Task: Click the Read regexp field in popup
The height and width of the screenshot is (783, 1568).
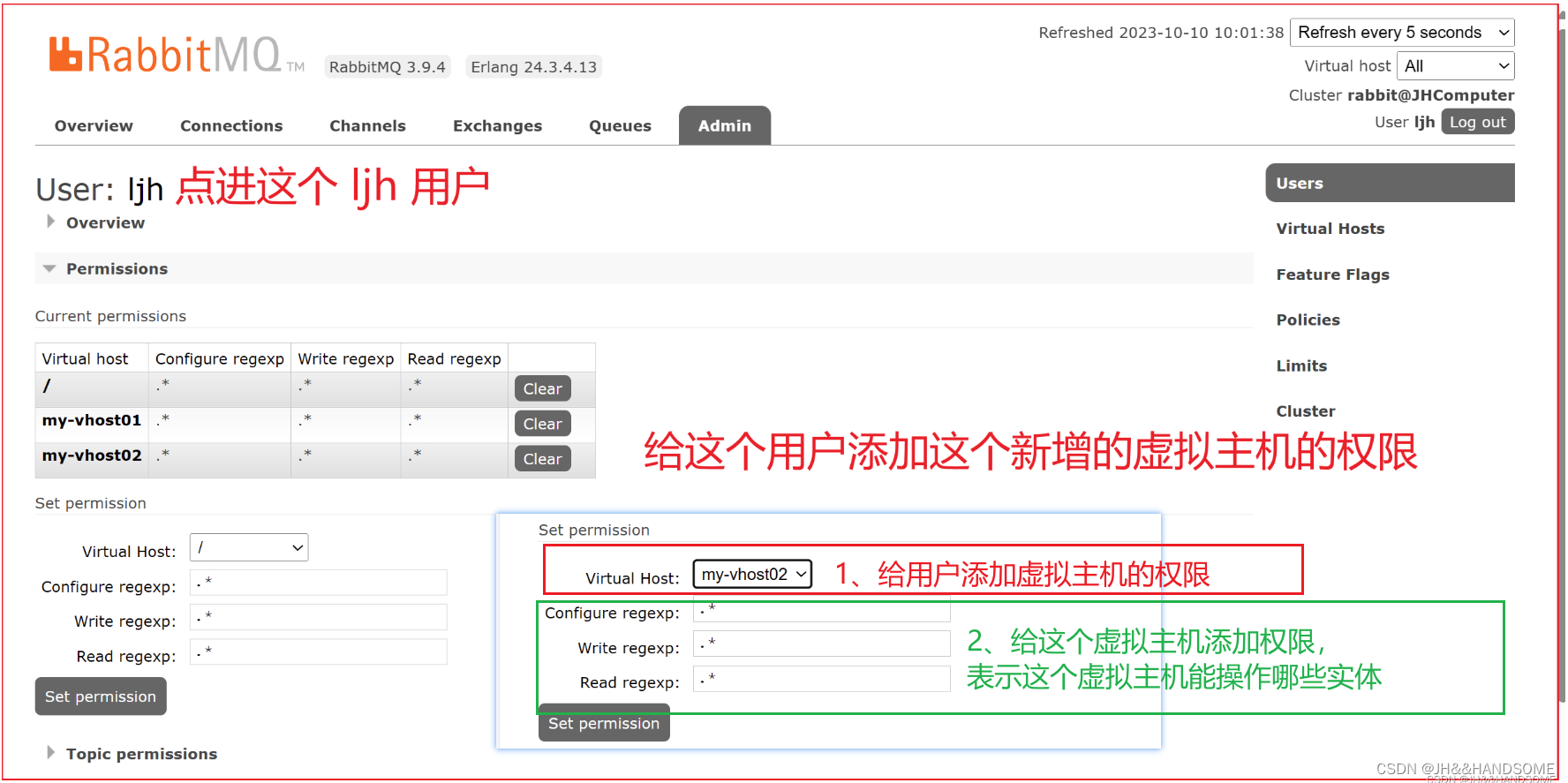Action: point(821,679)
